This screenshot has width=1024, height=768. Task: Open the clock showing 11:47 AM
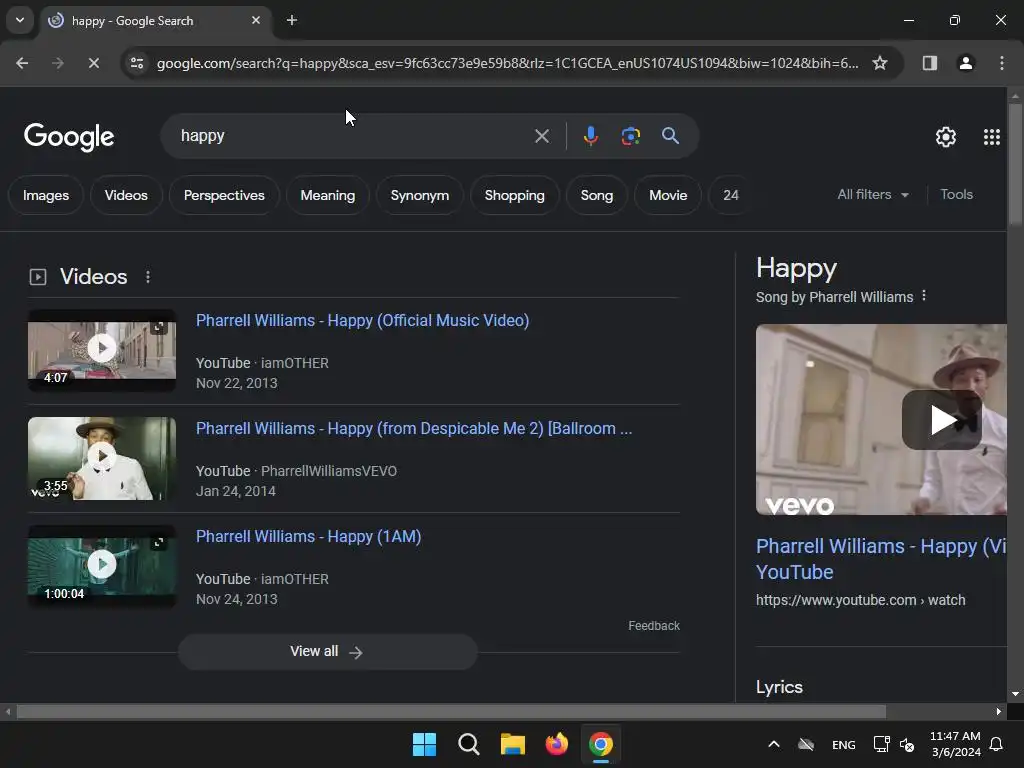coord(955,744)
